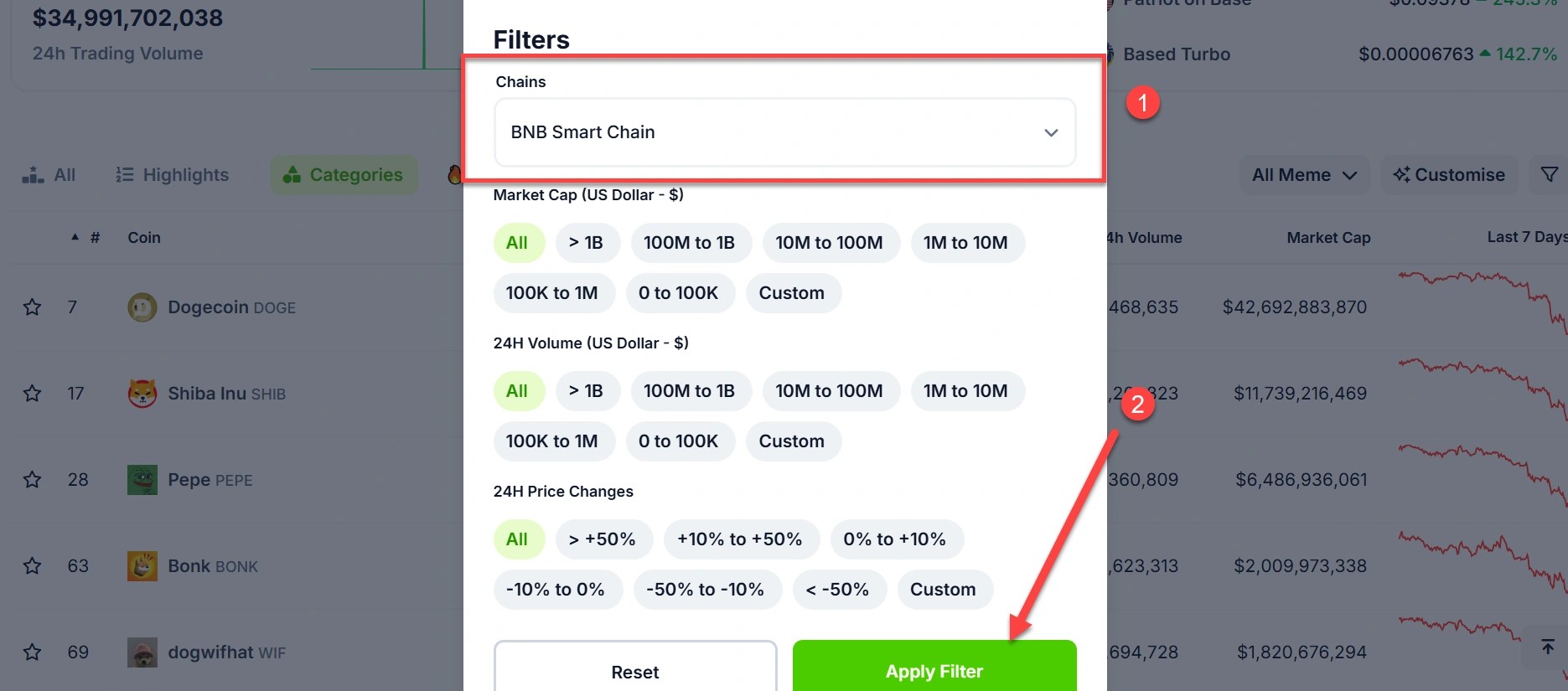Enable the > +50% price change filter
1568x691 pixels.
coord(604,539)
